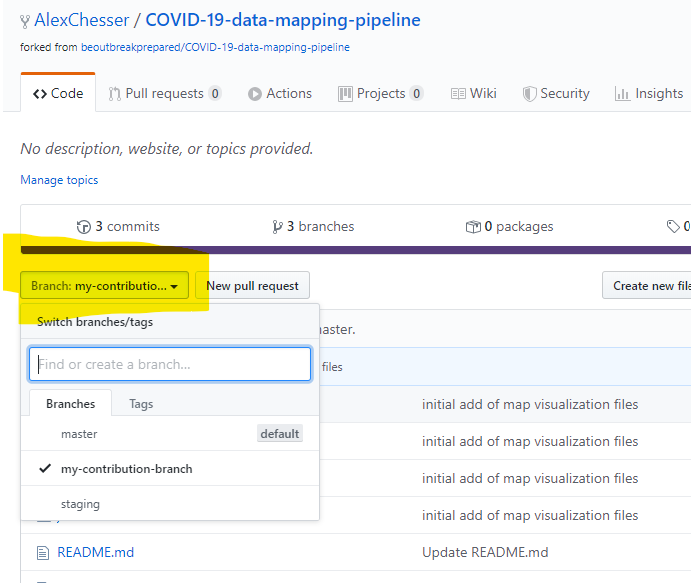Click the Insights graph icon
This screenshot has width=691, height=583.
point(622,94)
